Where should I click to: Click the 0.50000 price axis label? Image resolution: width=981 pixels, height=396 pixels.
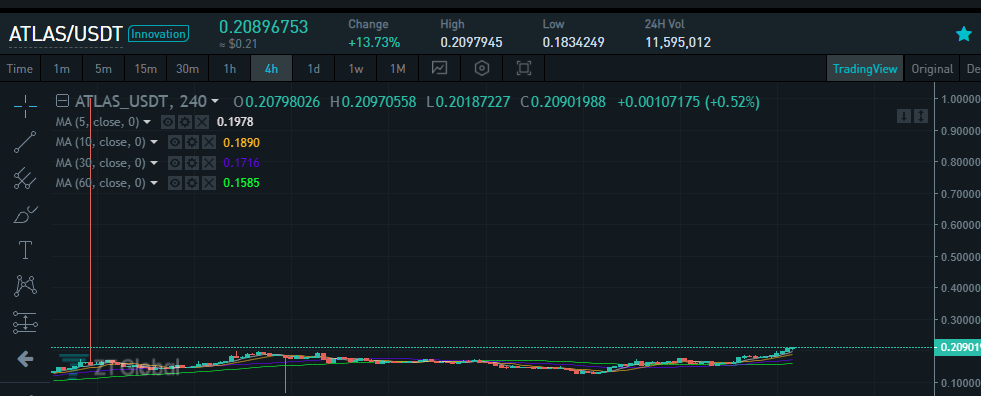(960, 256)
